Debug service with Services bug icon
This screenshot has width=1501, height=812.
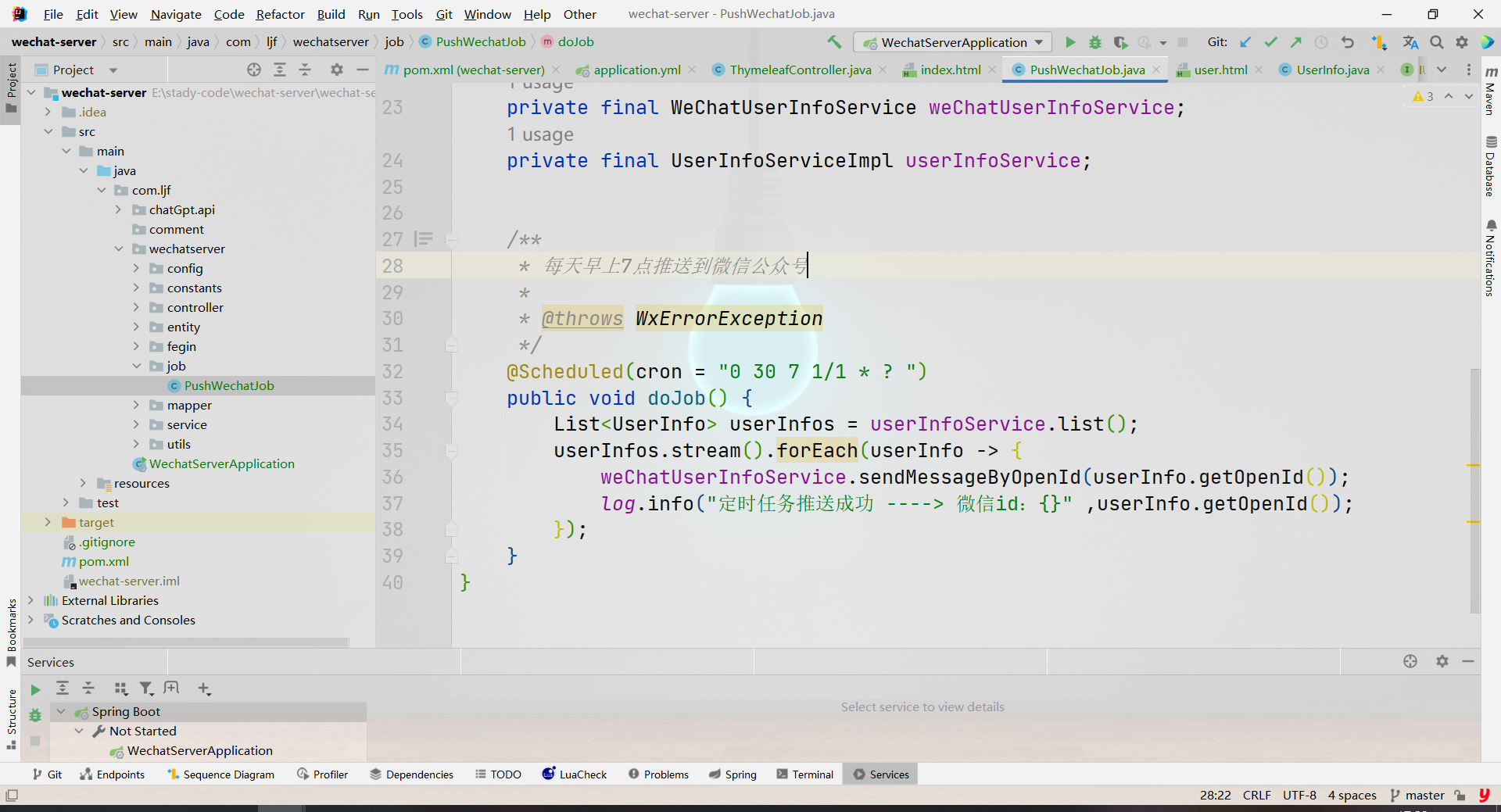[x=35, y=714]
